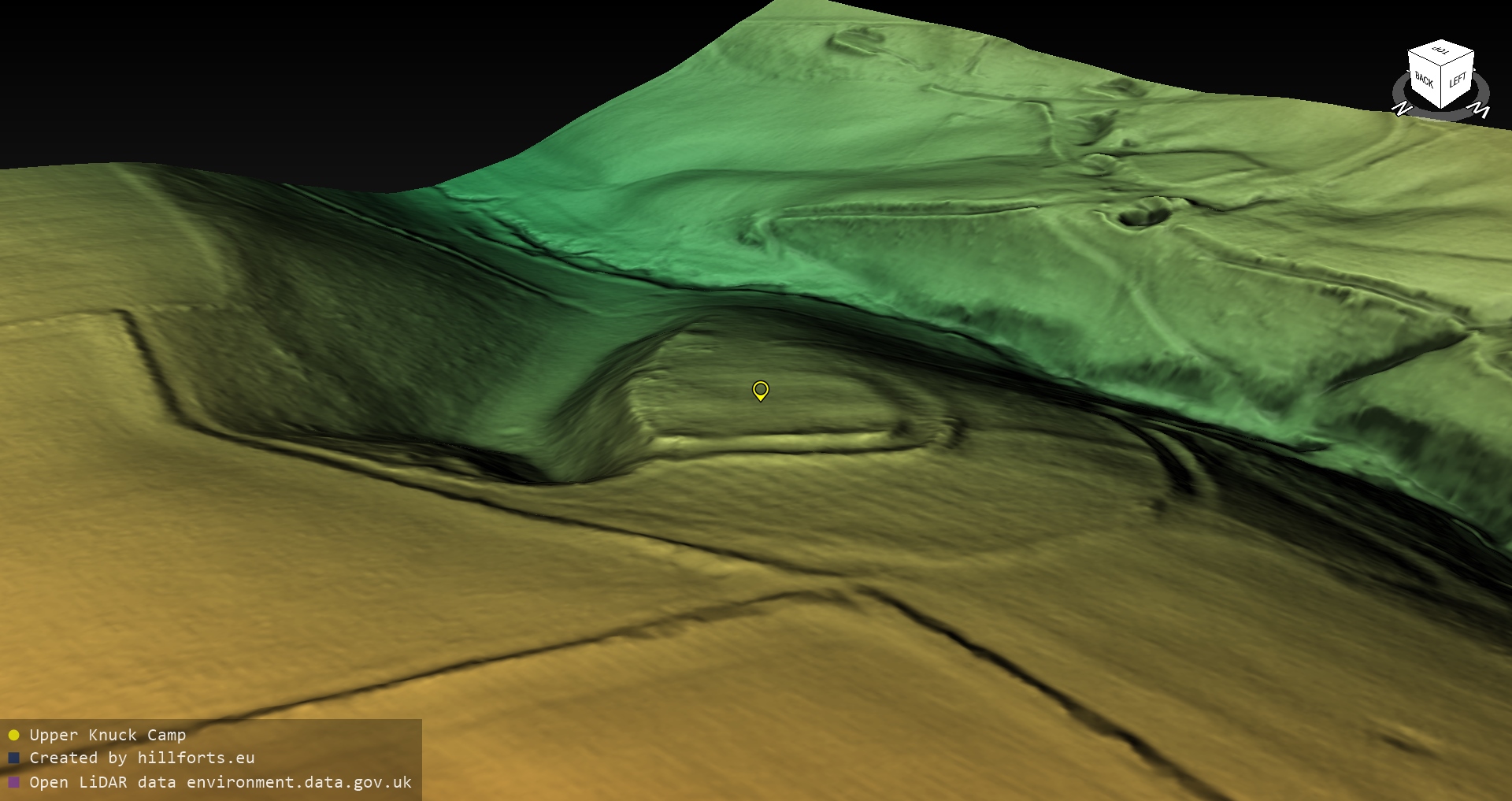Click the yellow dot legend marker
The image size is (1512, 801).
(x=13, y=736)
